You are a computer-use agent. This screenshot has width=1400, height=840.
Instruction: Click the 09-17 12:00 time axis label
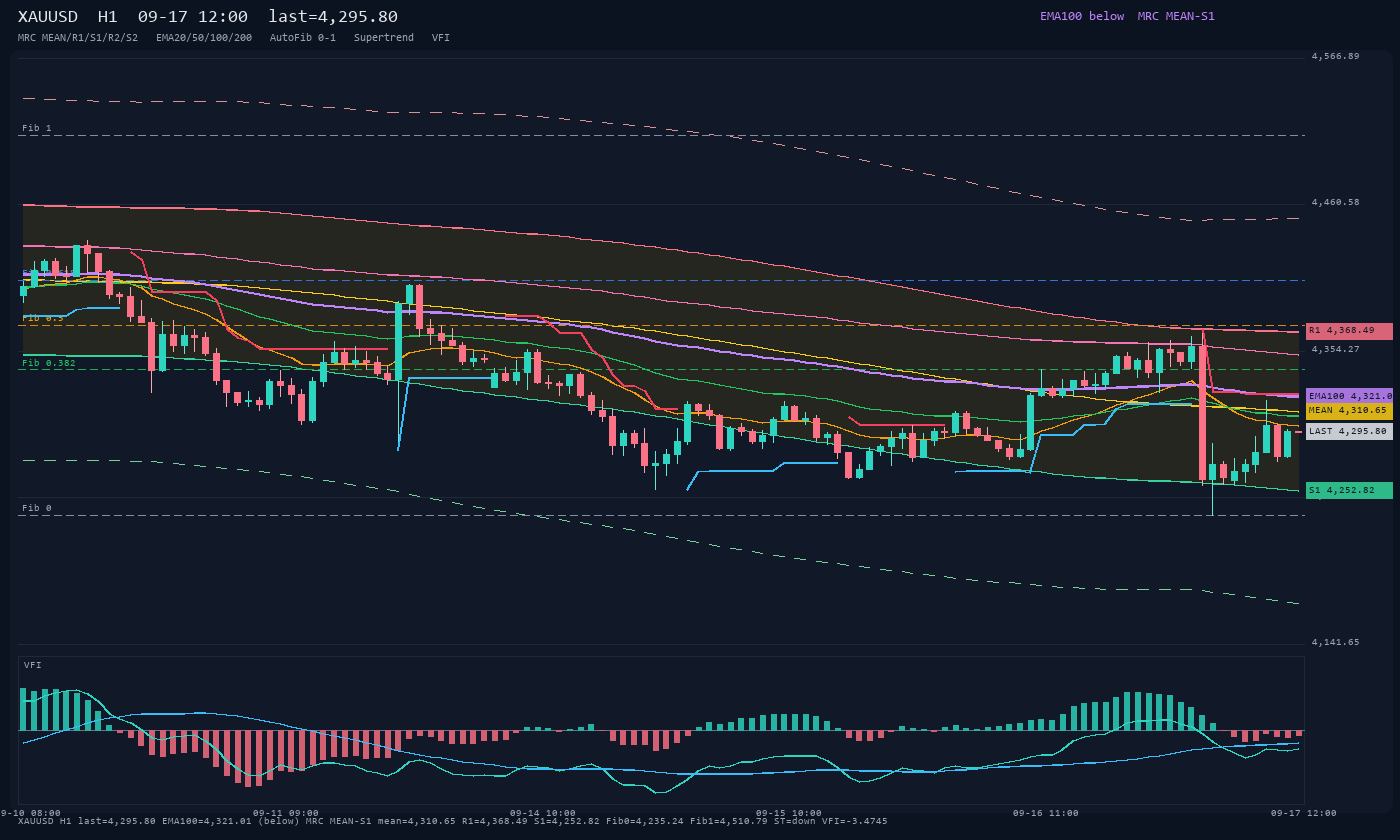coord(1304,813)
